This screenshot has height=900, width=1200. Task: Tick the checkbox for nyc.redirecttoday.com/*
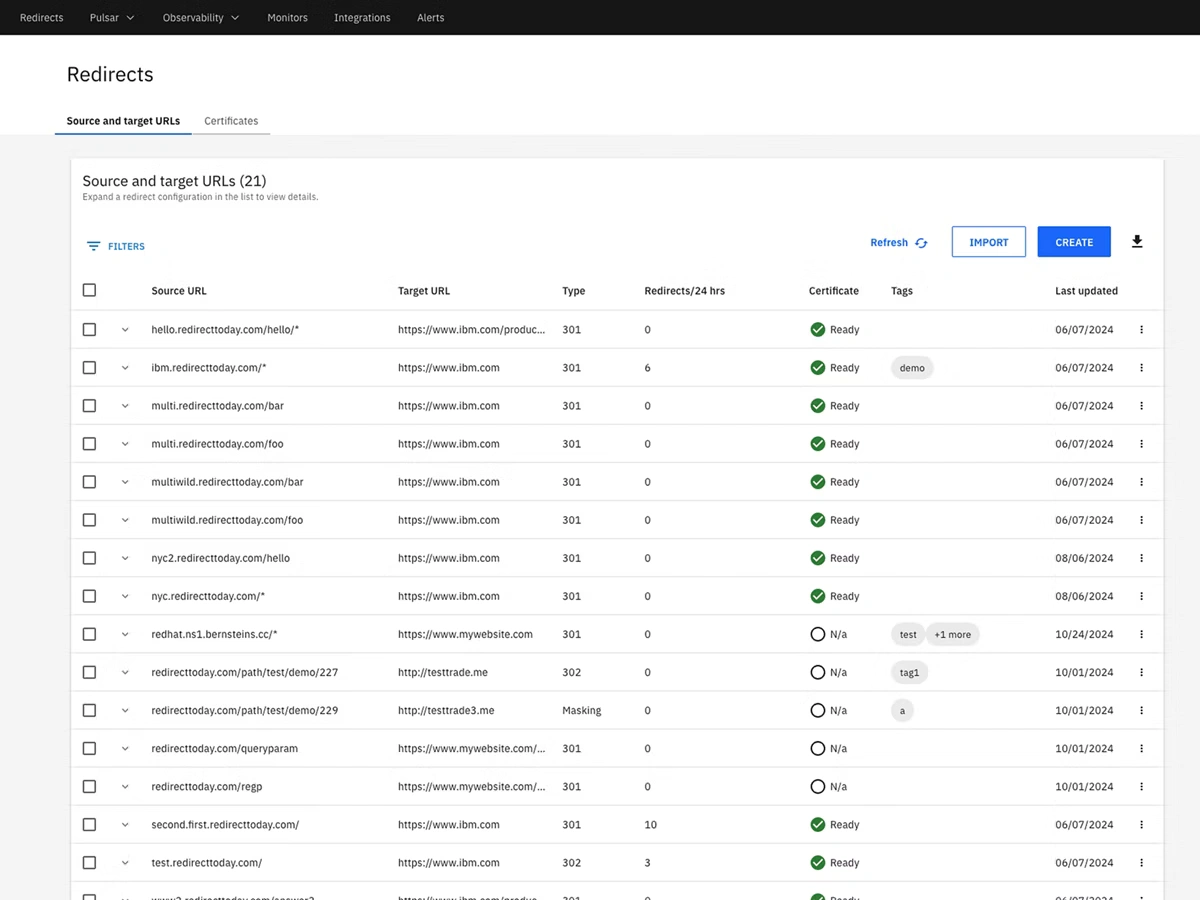[x=89, y=596]
